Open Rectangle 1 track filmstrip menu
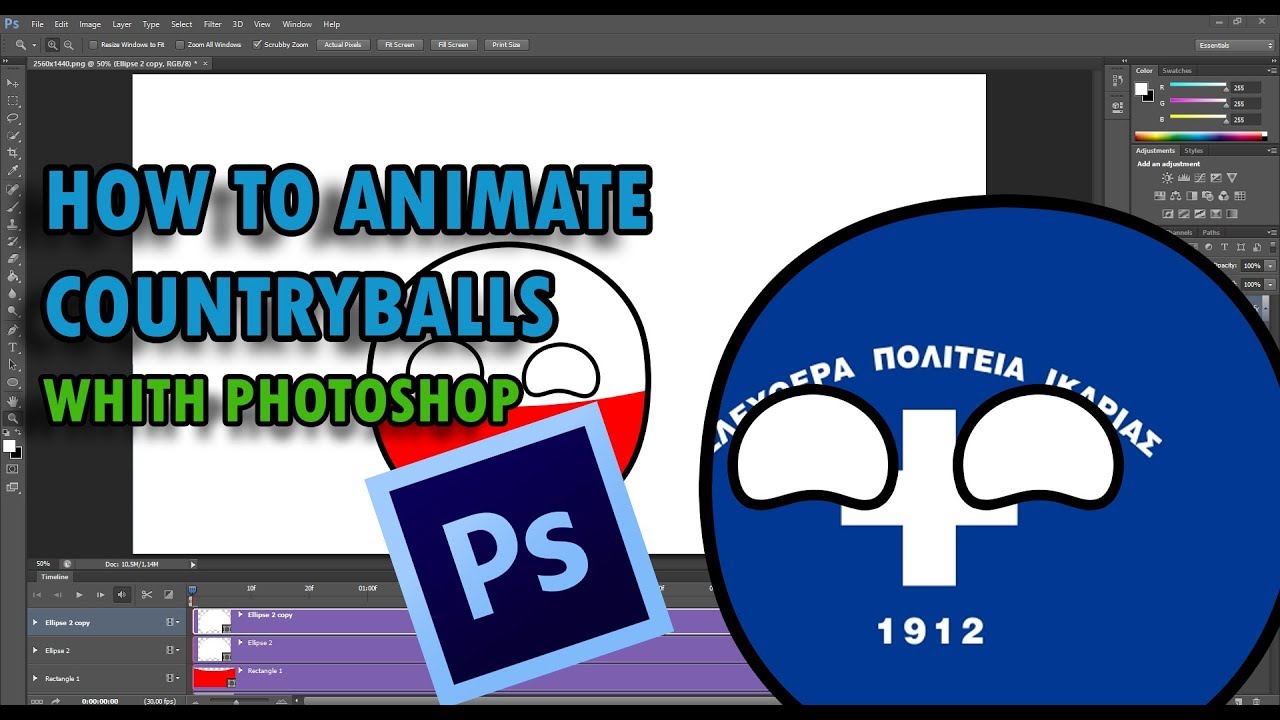Screen dimensions: 1280x720 pyautogui.click(x=171, y=678)
